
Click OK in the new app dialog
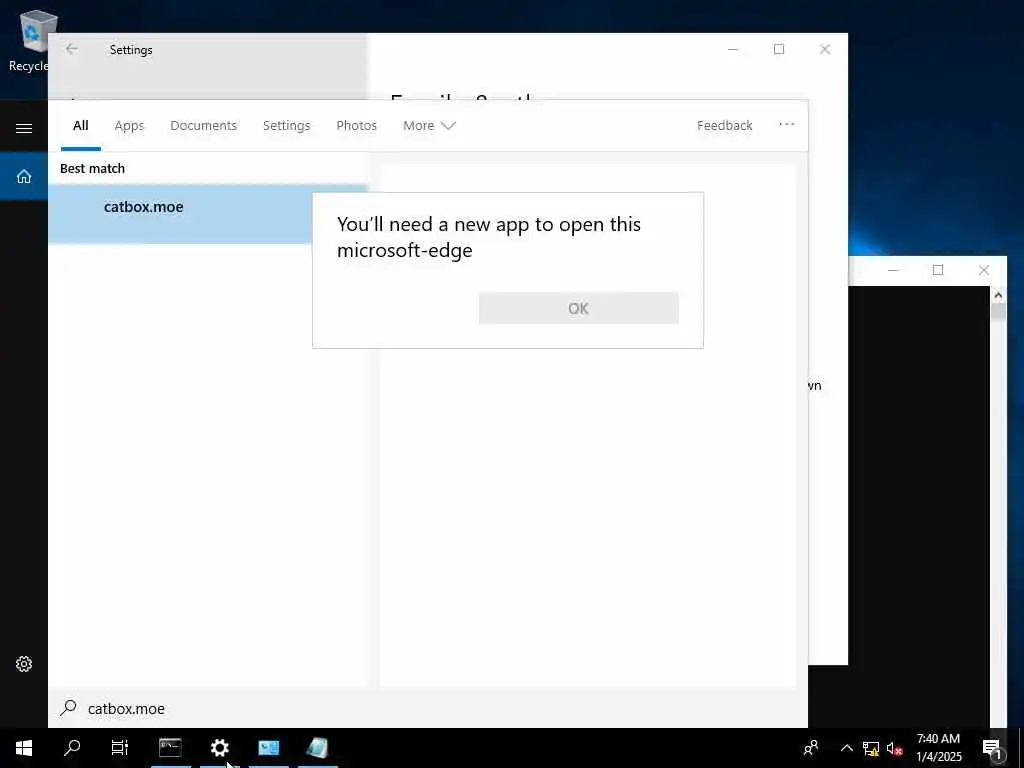click(x=579, y=308)
